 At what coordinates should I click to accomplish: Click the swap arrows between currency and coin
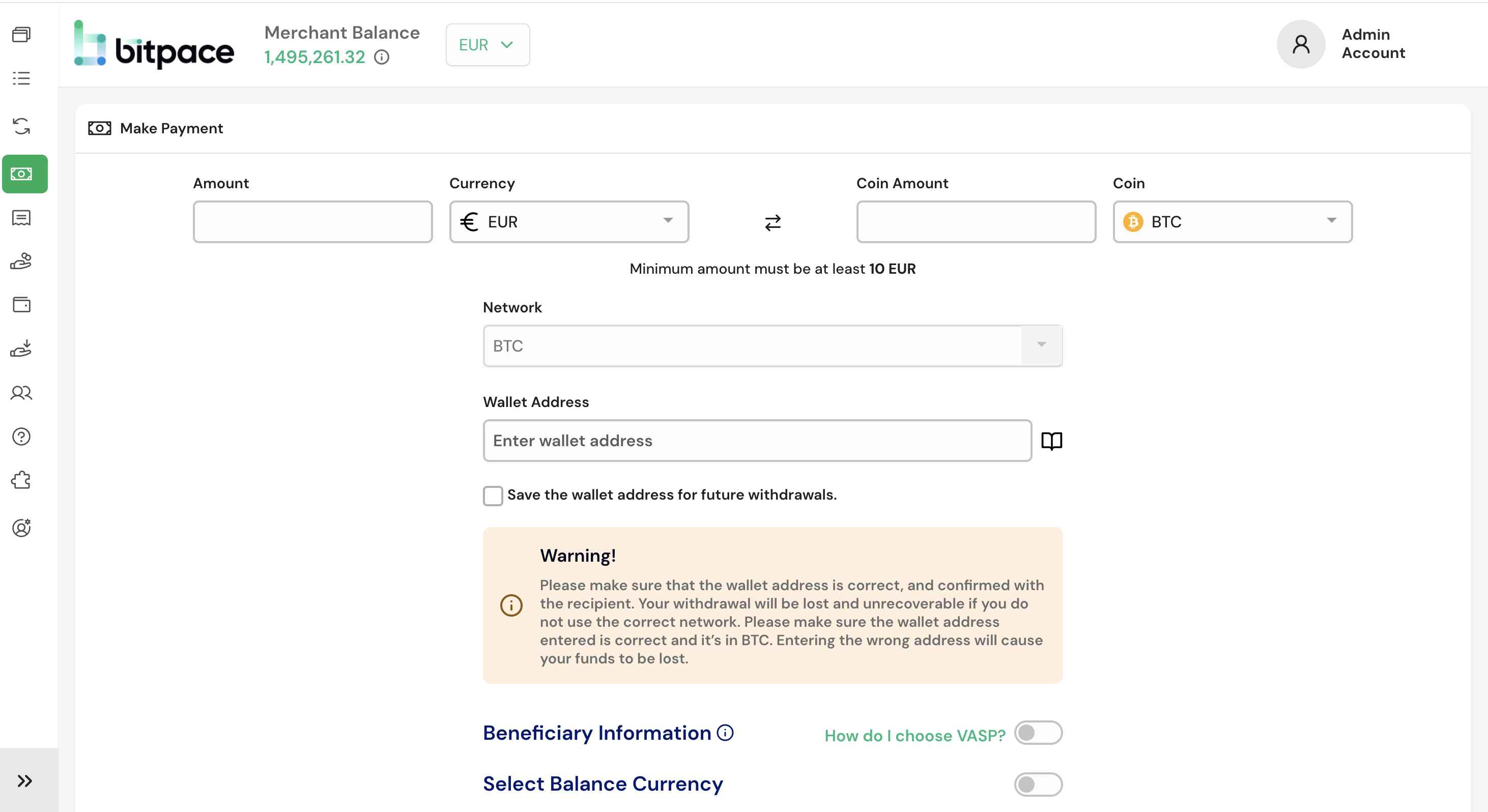click(x=772, y=222)
